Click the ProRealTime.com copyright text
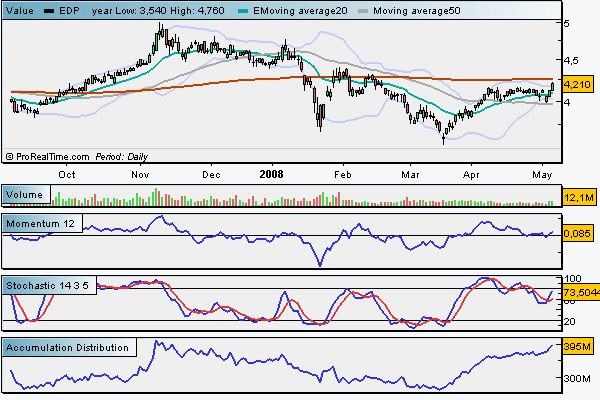 pyautogui.click(x=47, y=157)
